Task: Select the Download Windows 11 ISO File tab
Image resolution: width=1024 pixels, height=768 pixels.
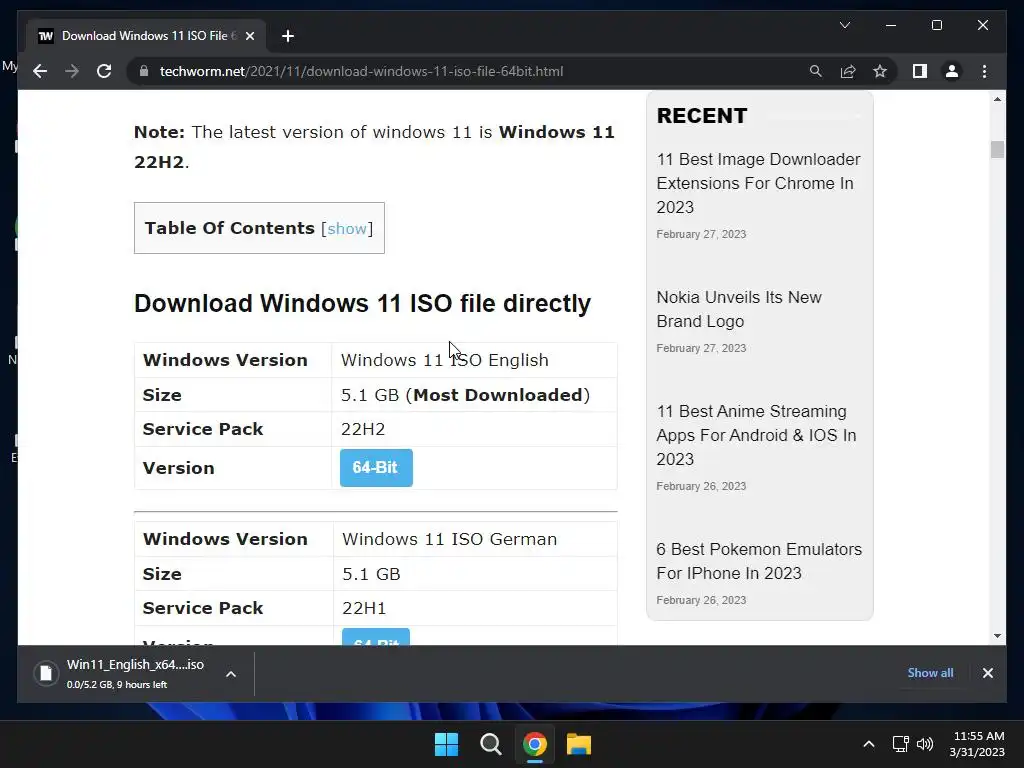Action: 145,36
